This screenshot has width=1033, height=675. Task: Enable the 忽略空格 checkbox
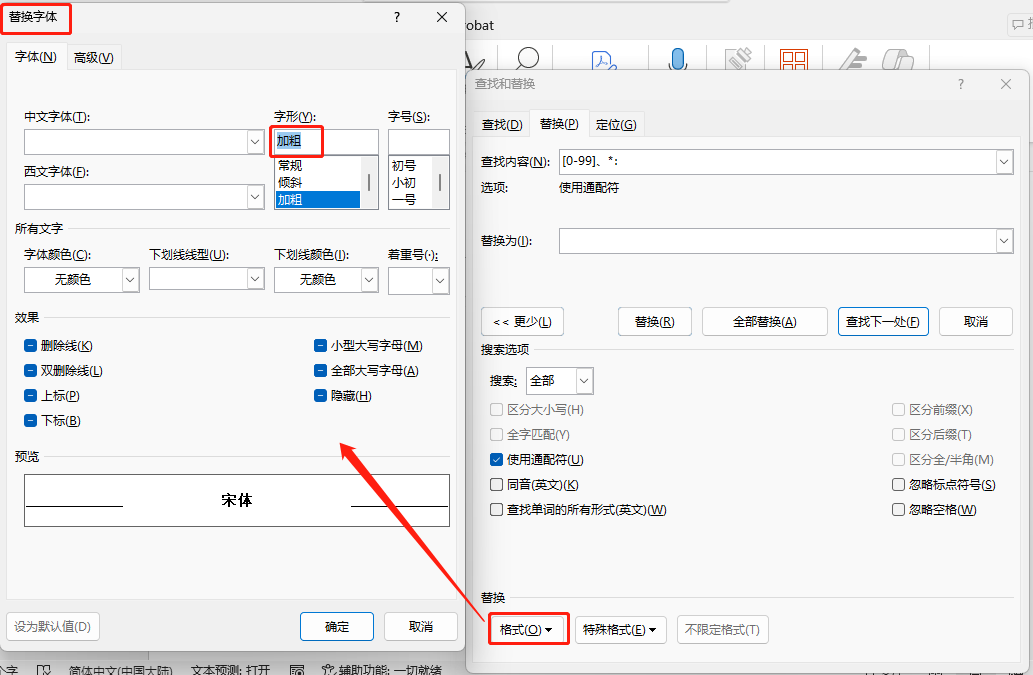click(x=898, y=510)
